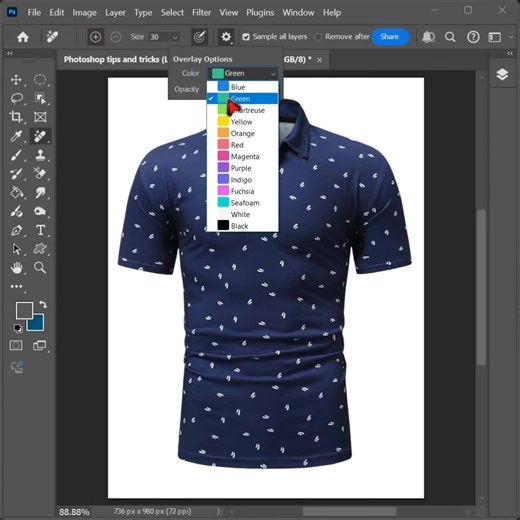
Task: Select the Brush tool
Action: (16, 155)
